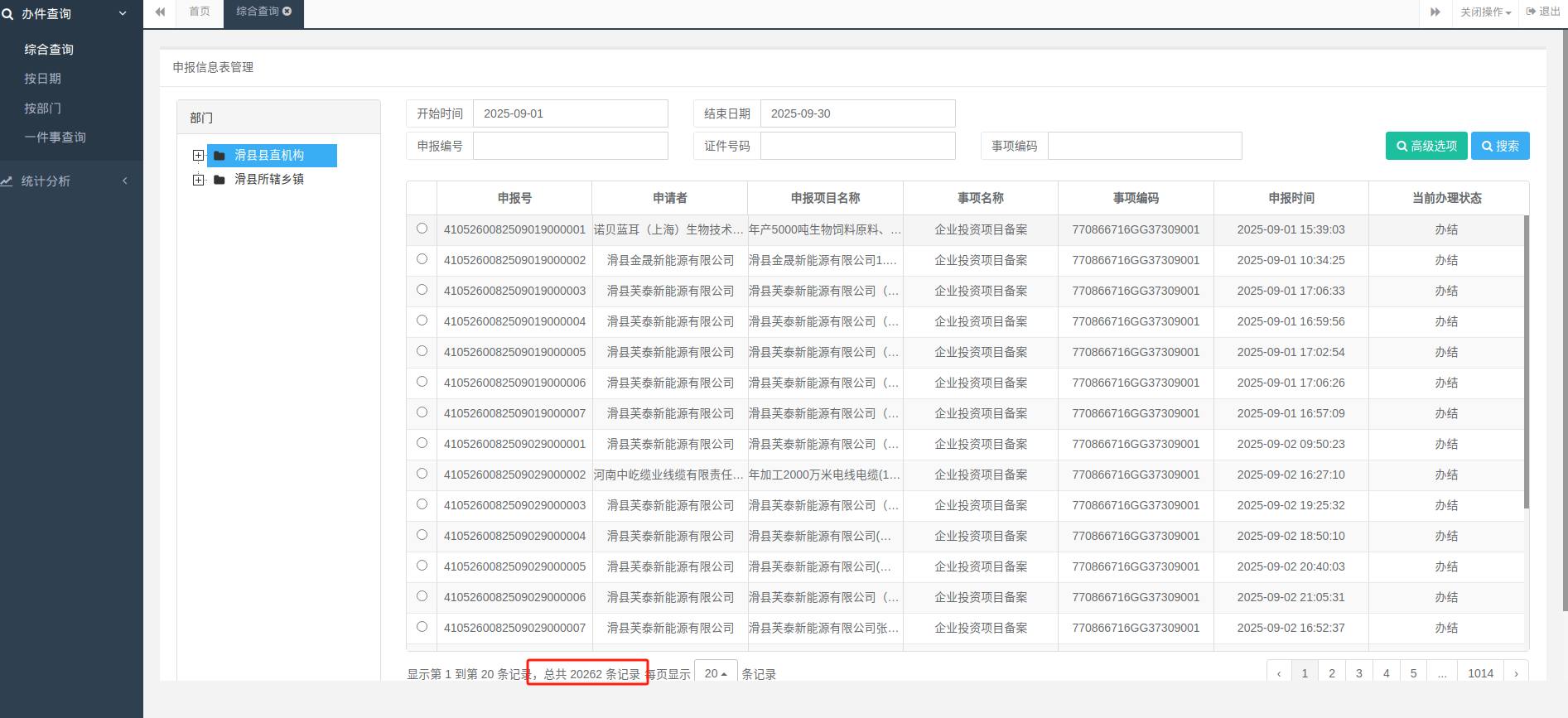Image resolution: width=1568 pixels, height=718 pixels.
Task: Select radio for record 410526008250901900004
Action: (x=422, y=320)
